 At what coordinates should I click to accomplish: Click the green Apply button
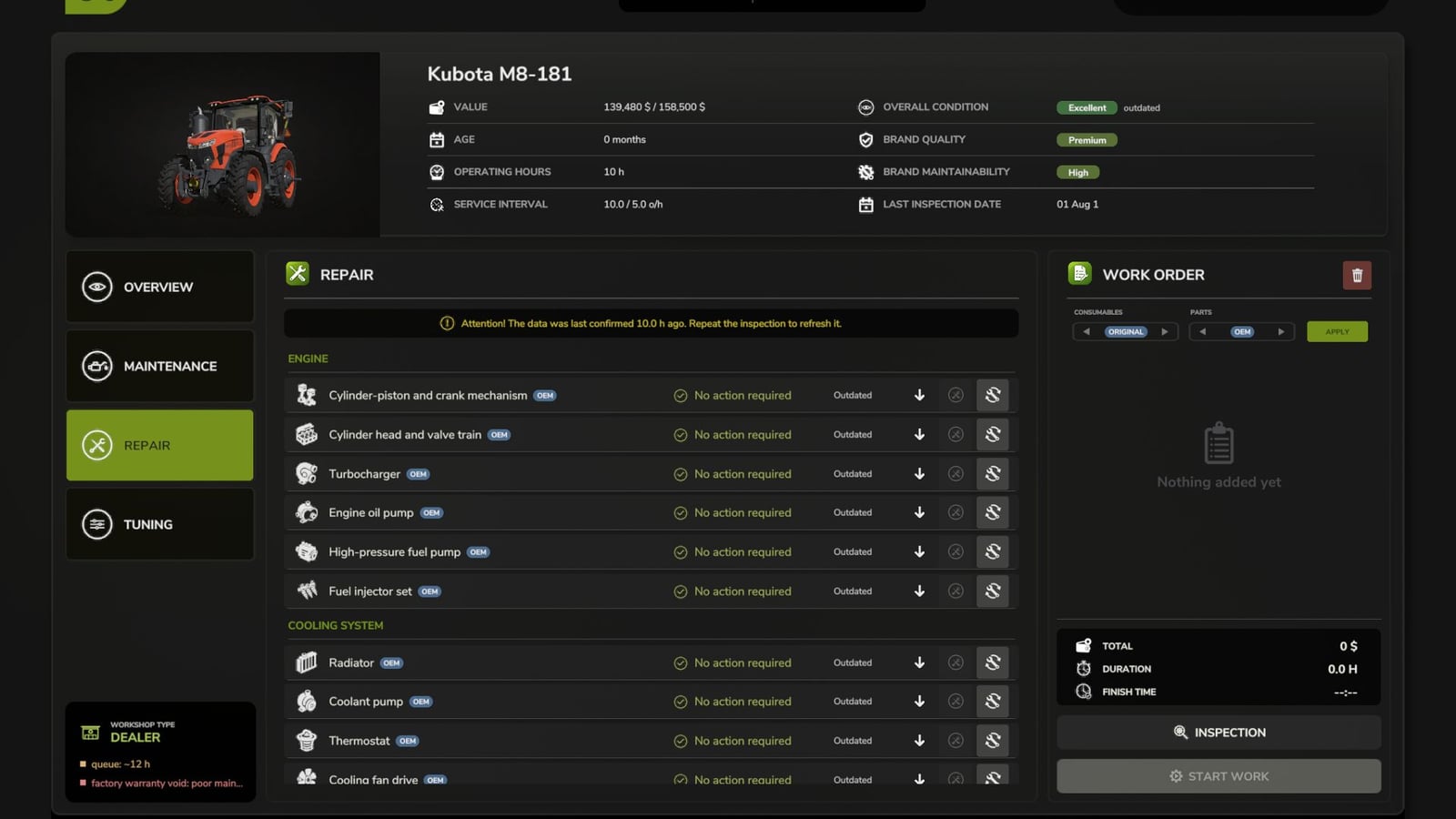click(x=1337, y=332)
